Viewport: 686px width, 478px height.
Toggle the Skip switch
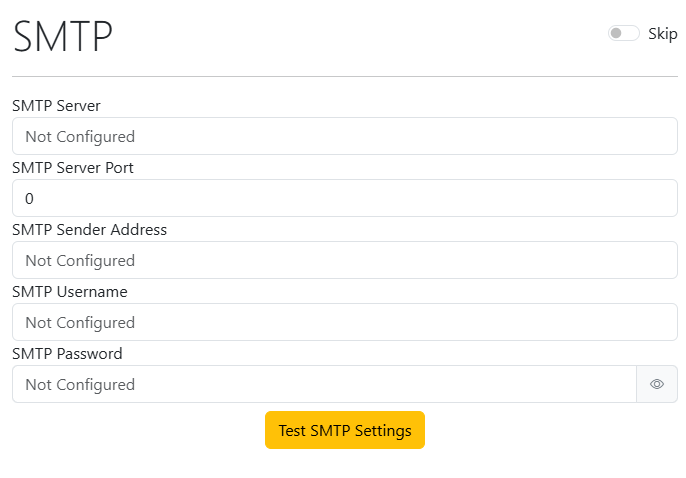coord(623,34)
